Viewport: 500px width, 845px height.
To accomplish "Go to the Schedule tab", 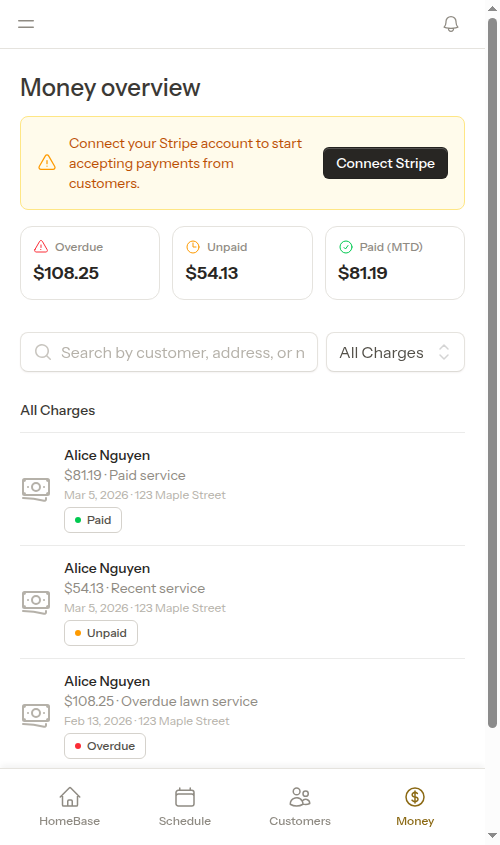I will coord(185,806).
